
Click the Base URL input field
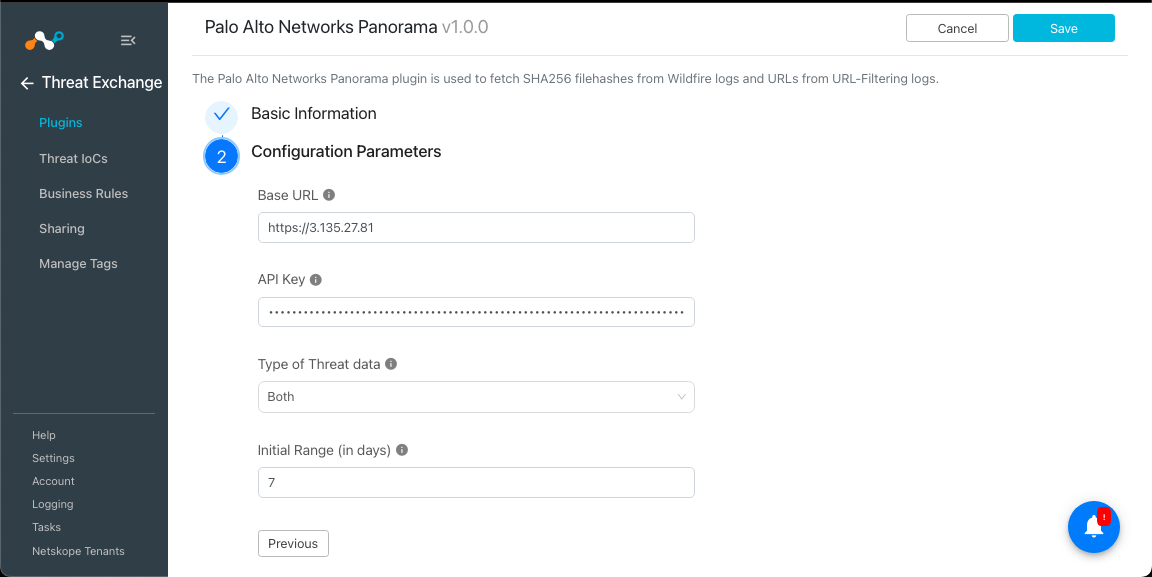pyautogui.click(x=476, y=228)
